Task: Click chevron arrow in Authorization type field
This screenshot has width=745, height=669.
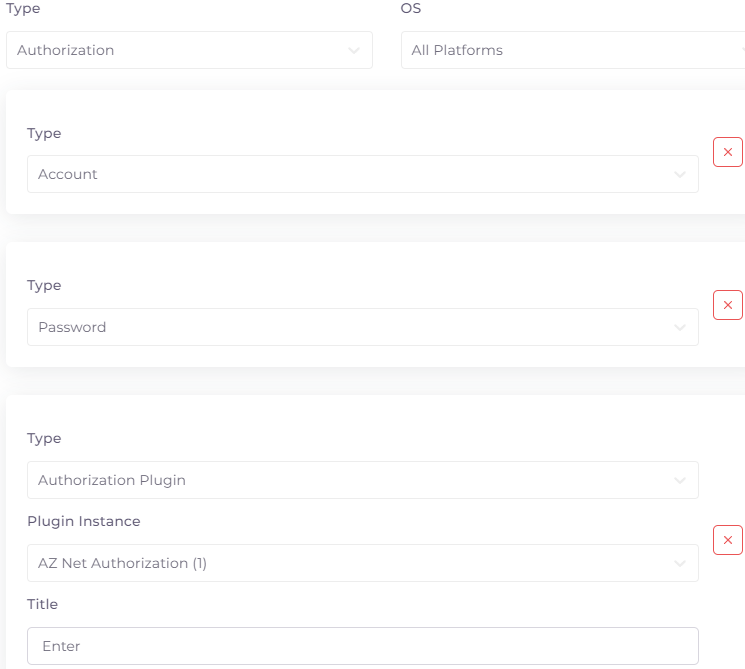Action: (353, 50)
